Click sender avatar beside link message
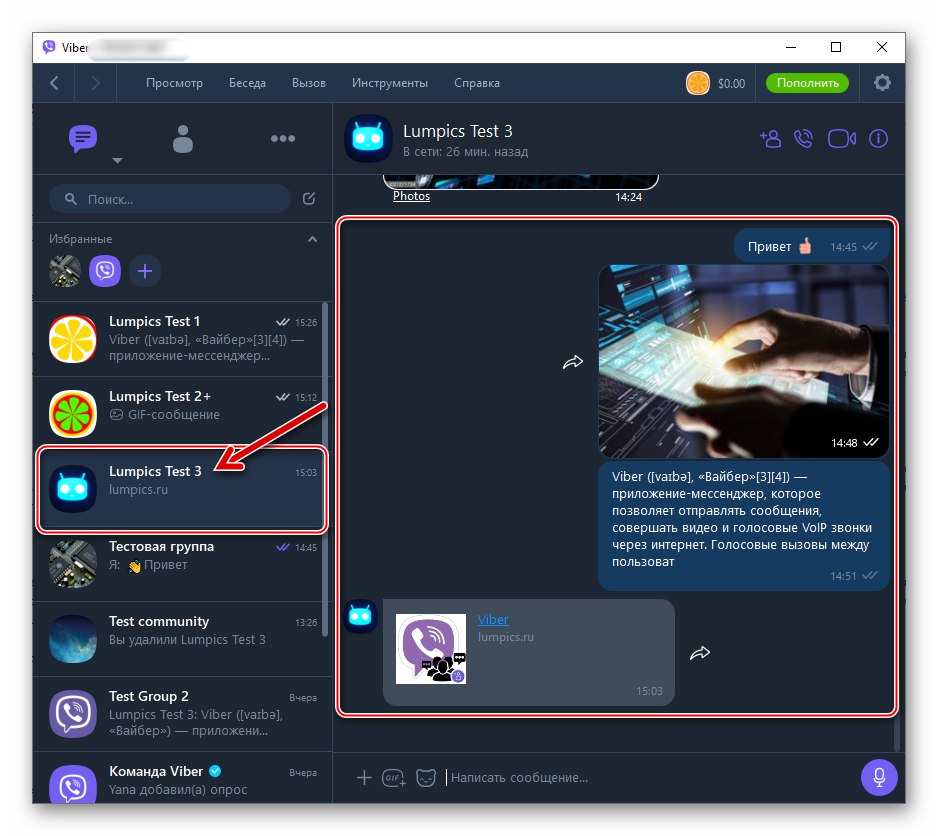The width and height of the screenshot is (938, 836). click(361, 616)
